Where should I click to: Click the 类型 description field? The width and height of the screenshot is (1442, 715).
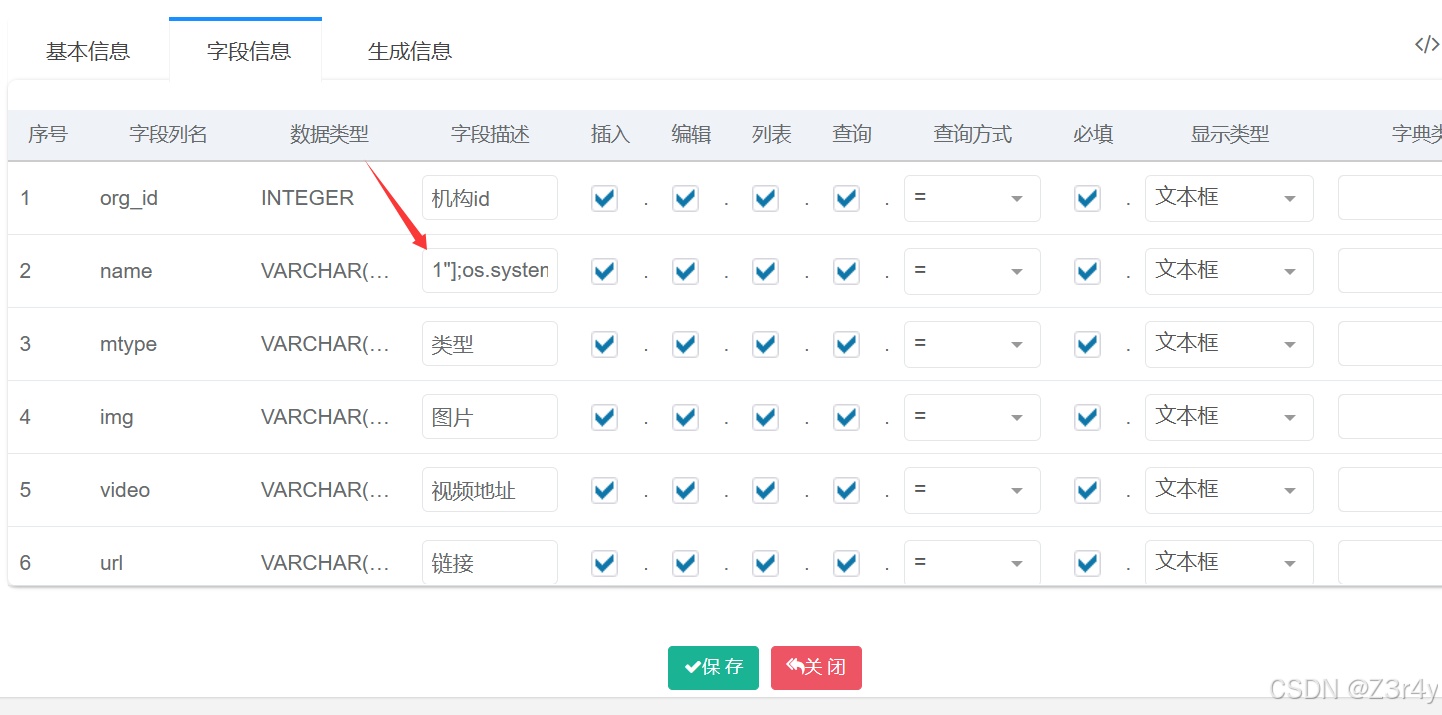[490, 344]
